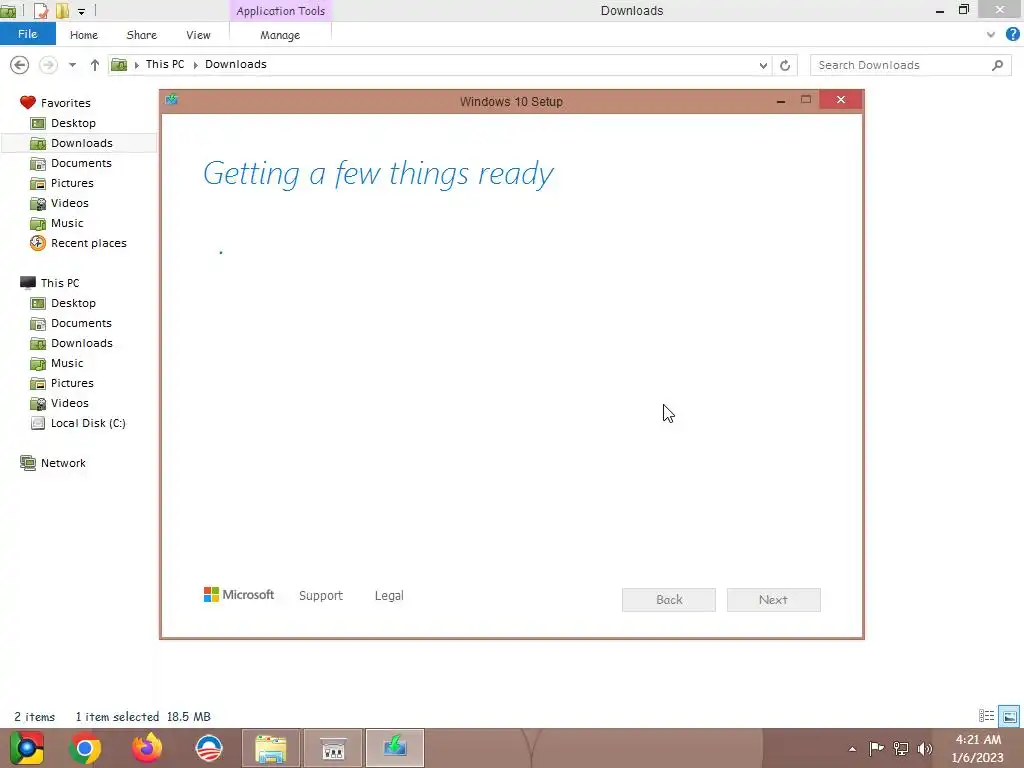Open Explorer help question mark
This screenshot has width=1024, height=768.
(1012, 35)
